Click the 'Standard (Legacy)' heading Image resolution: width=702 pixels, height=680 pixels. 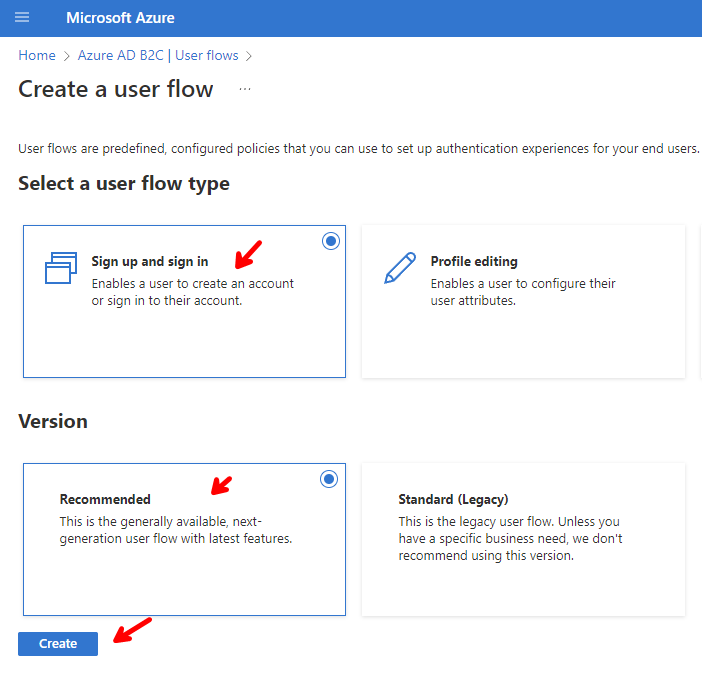pos(453,500)
